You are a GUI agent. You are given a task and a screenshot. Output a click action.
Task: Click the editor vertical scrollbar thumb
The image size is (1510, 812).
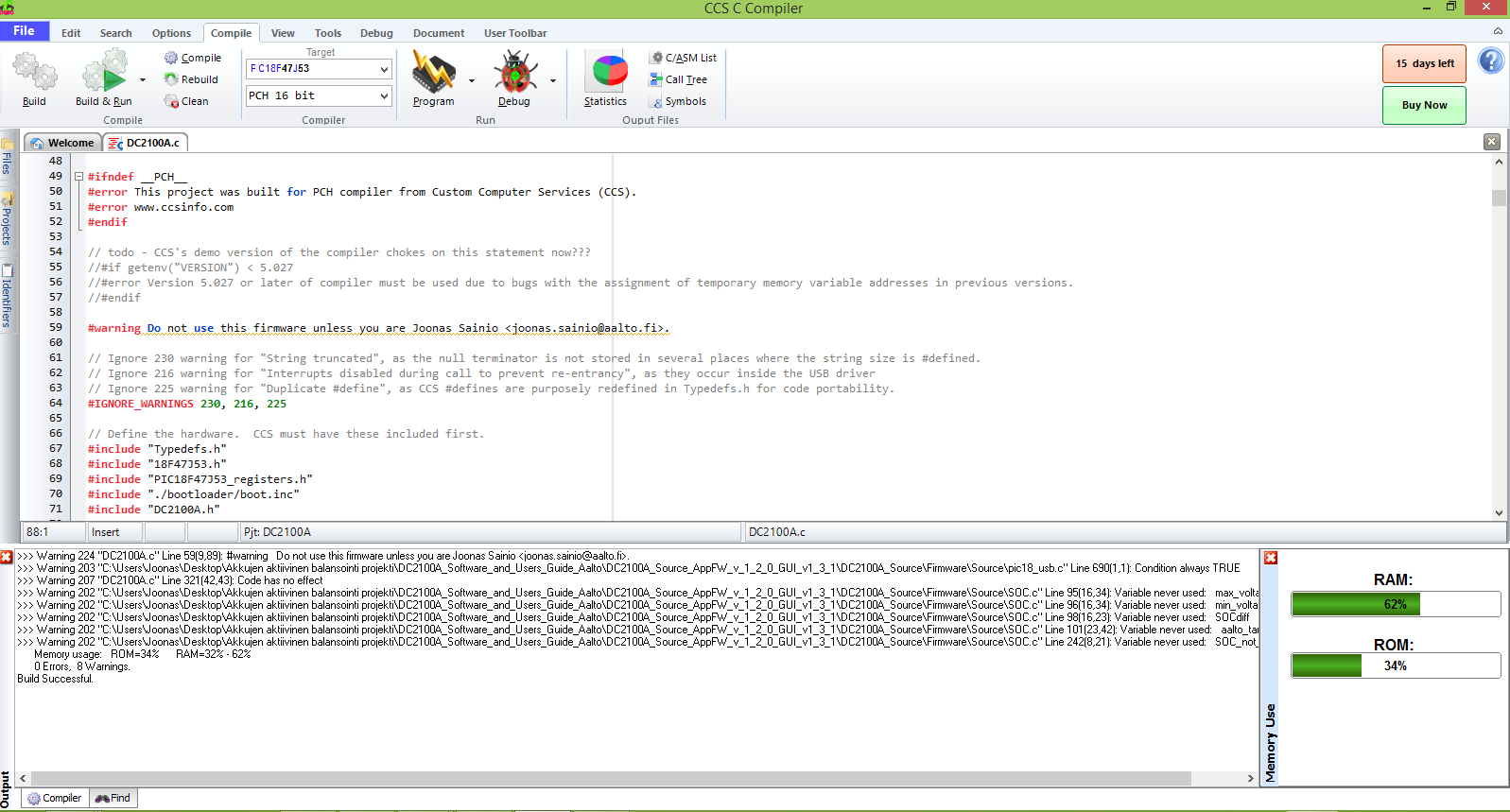tap(1499, 198)
